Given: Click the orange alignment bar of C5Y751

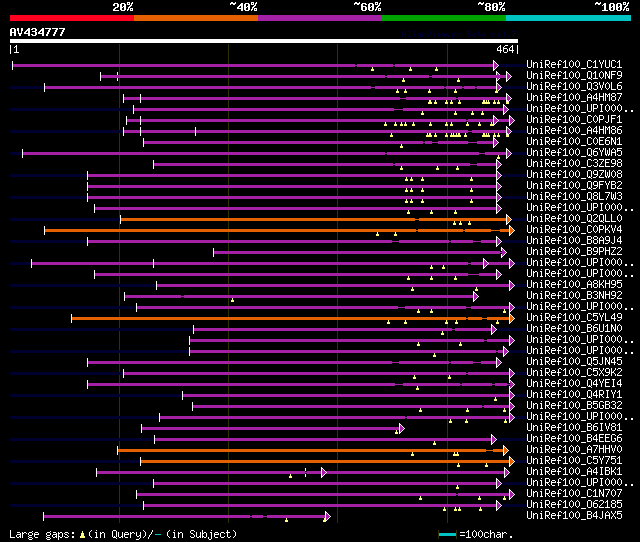Looking at the screenshot, I should [327, 462].
